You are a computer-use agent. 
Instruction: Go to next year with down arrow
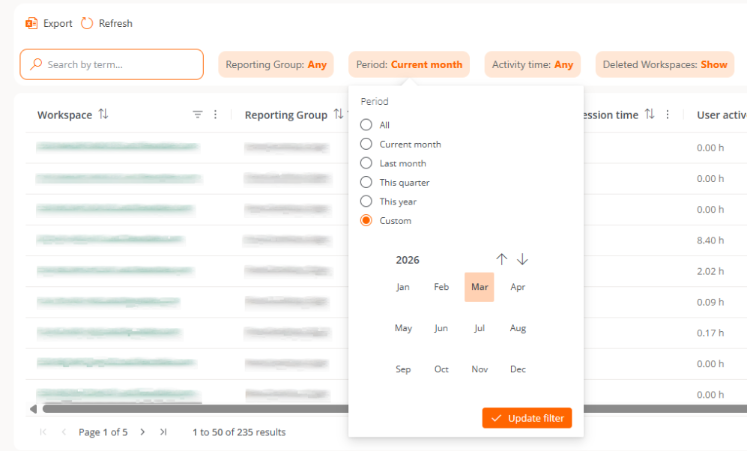522,259
